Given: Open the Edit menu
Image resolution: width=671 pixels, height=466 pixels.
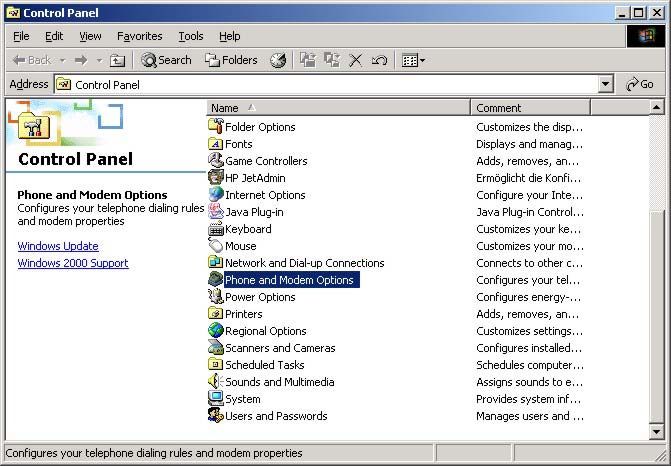Looking at the screenshot, I should [x=54, y=36].
